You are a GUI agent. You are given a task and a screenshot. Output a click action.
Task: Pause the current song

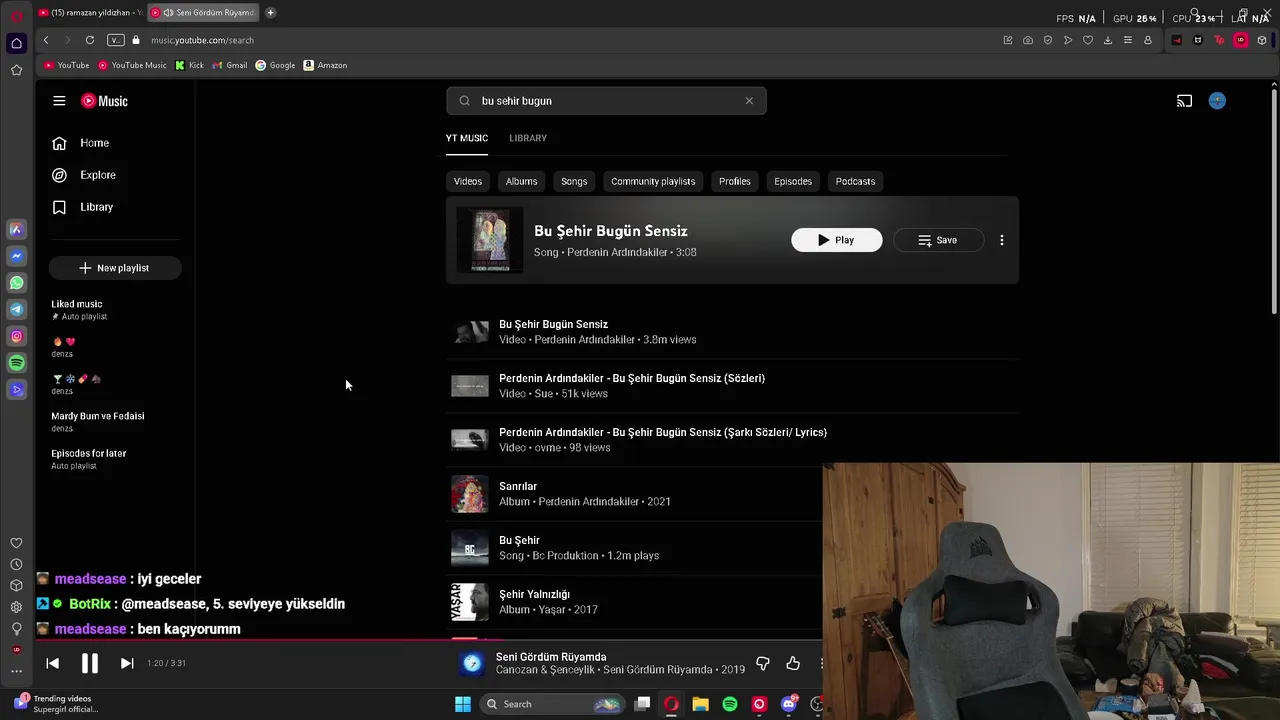tap(89, 663)
